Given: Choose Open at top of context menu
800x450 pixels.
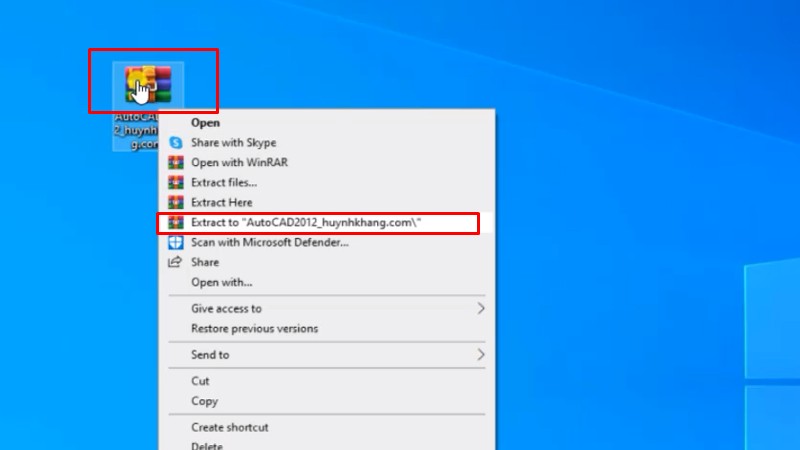Looking at the screenshot, I should (205, 123).
